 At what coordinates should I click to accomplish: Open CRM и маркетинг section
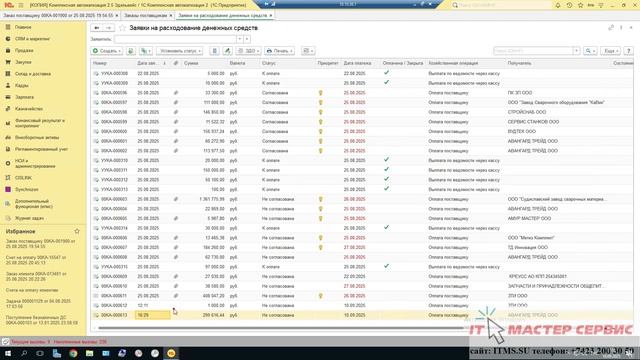click(x=32, y=39)
